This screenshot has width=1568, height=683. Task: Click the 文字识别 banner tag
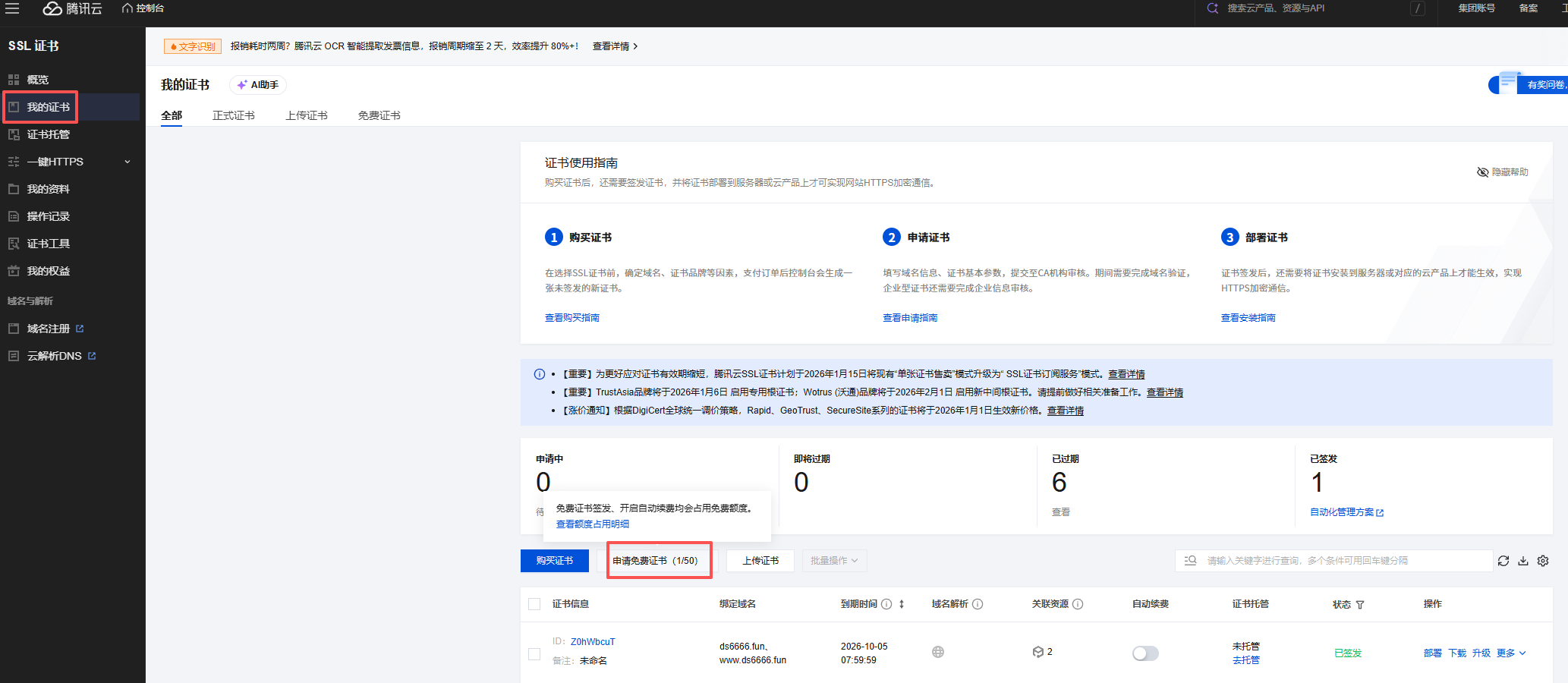[193, 46]
